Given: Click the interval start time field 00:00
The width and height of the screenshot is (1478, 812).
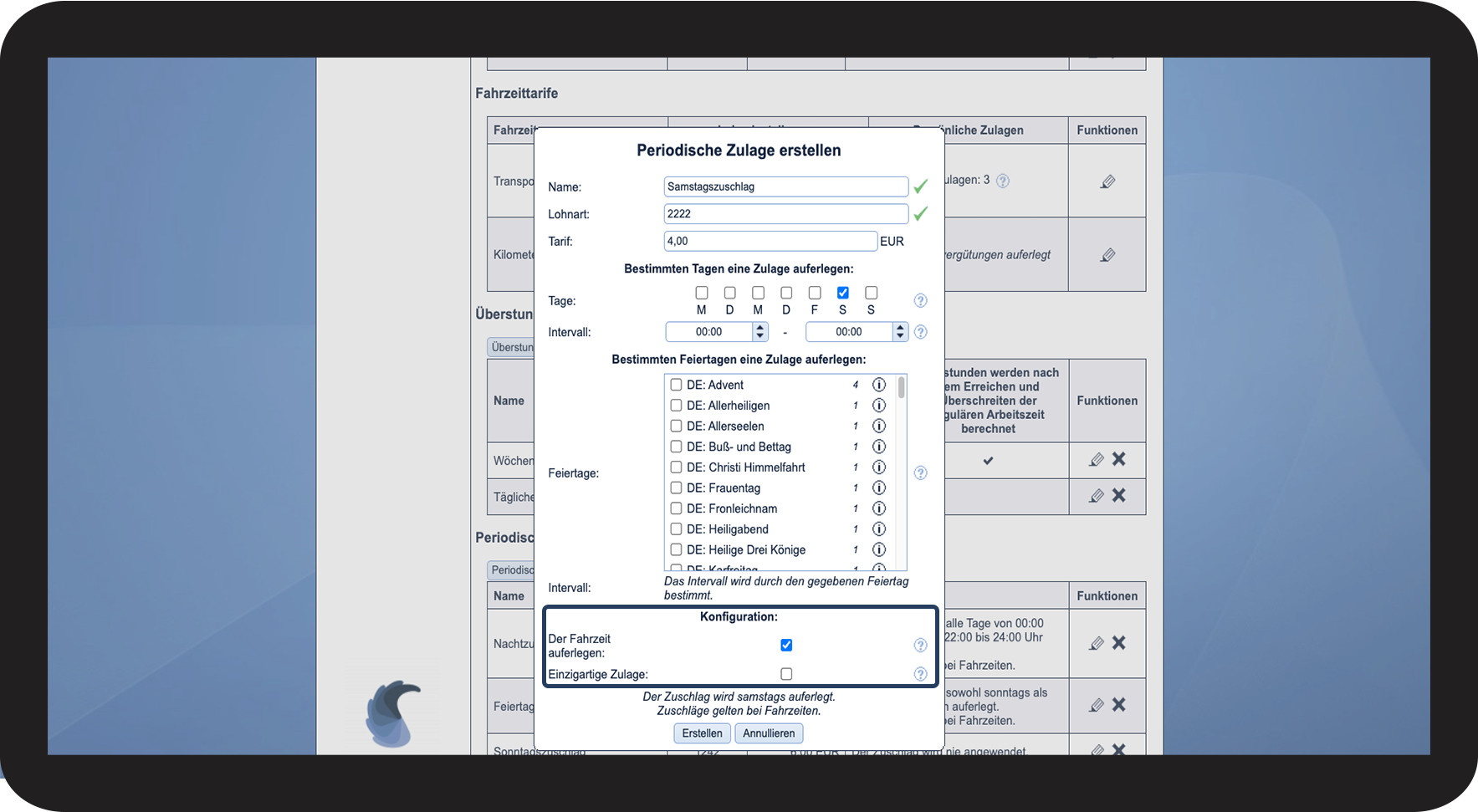Looking at the screenshot, I should 709,332.
